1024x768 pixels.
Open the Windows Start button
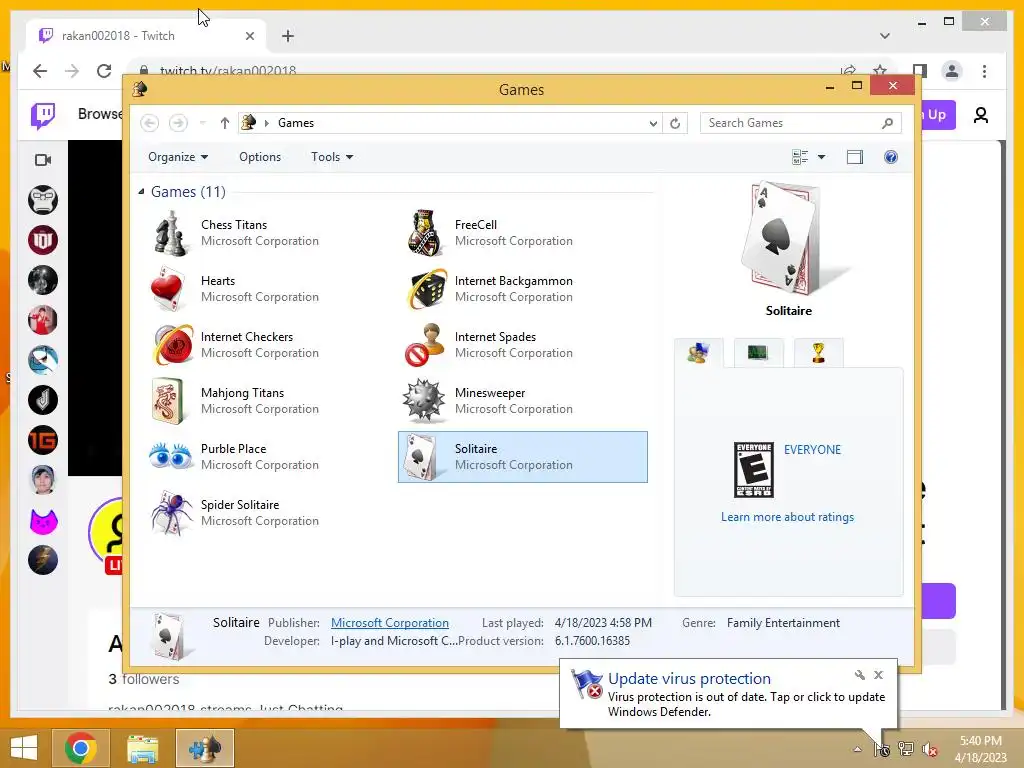coord(24,748)
